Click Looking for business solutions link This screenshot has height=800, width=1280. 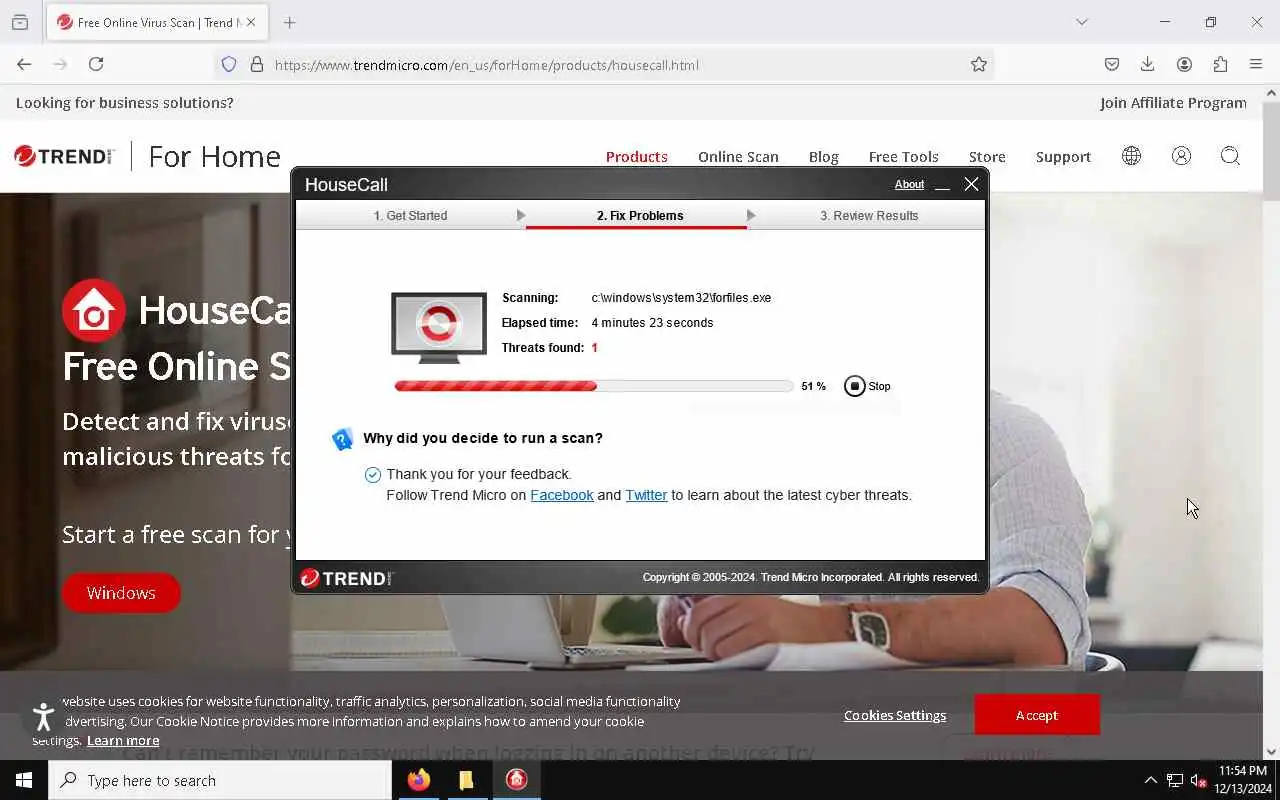click(x=125, y=103)
